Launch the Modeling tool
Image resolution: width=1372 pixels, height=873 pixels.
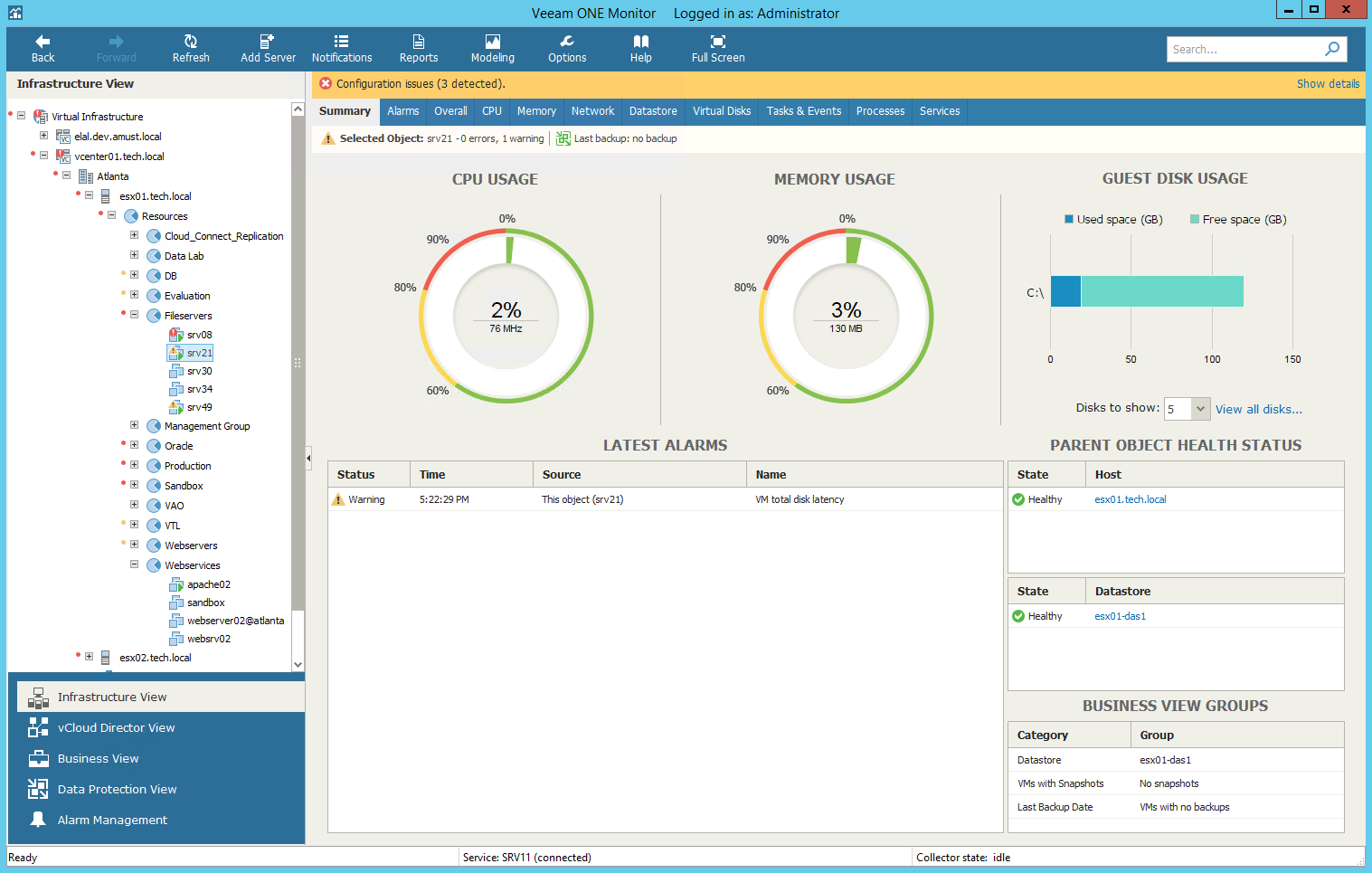click(x=493, y=49)
